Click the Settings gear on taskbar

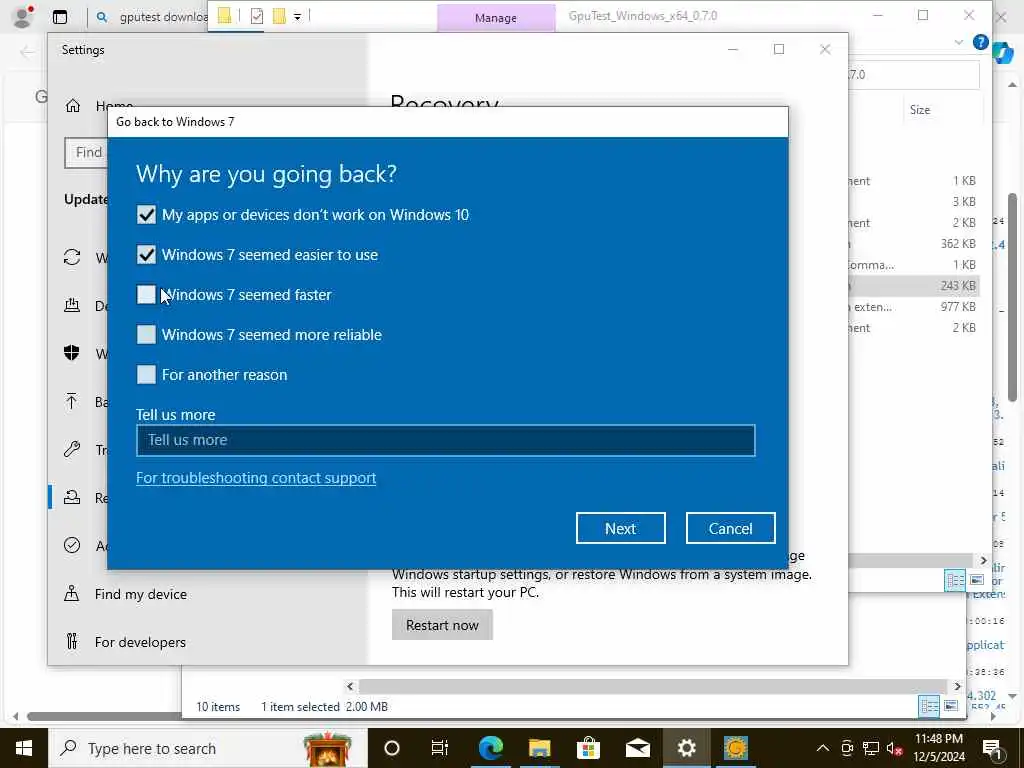point(686,748)
